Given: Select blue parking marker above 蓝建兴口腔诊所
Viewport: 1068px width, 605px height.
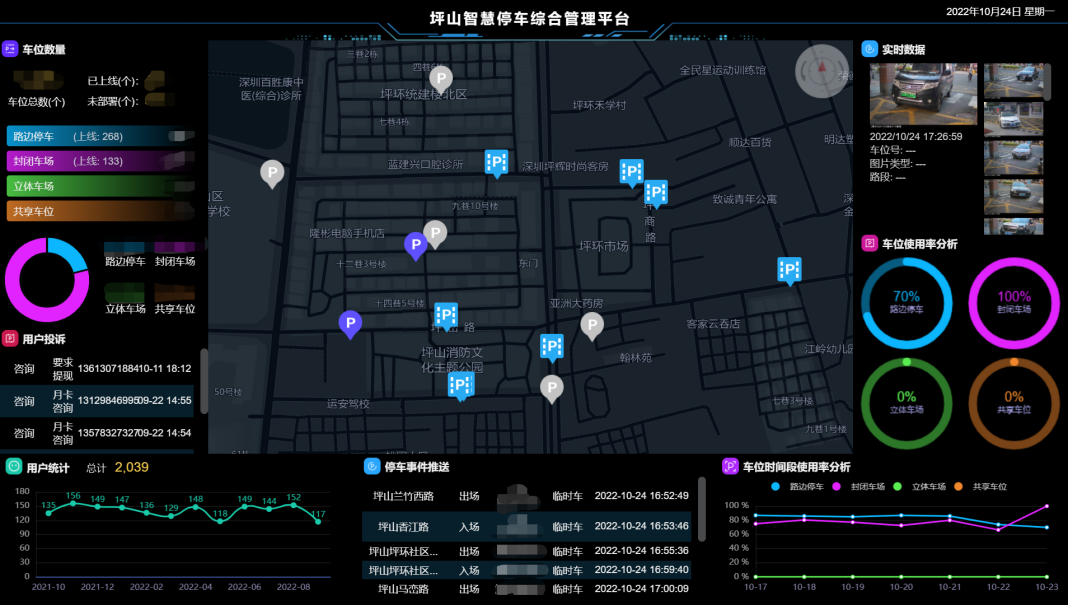Looking at the screenshot, I should 496,162.
